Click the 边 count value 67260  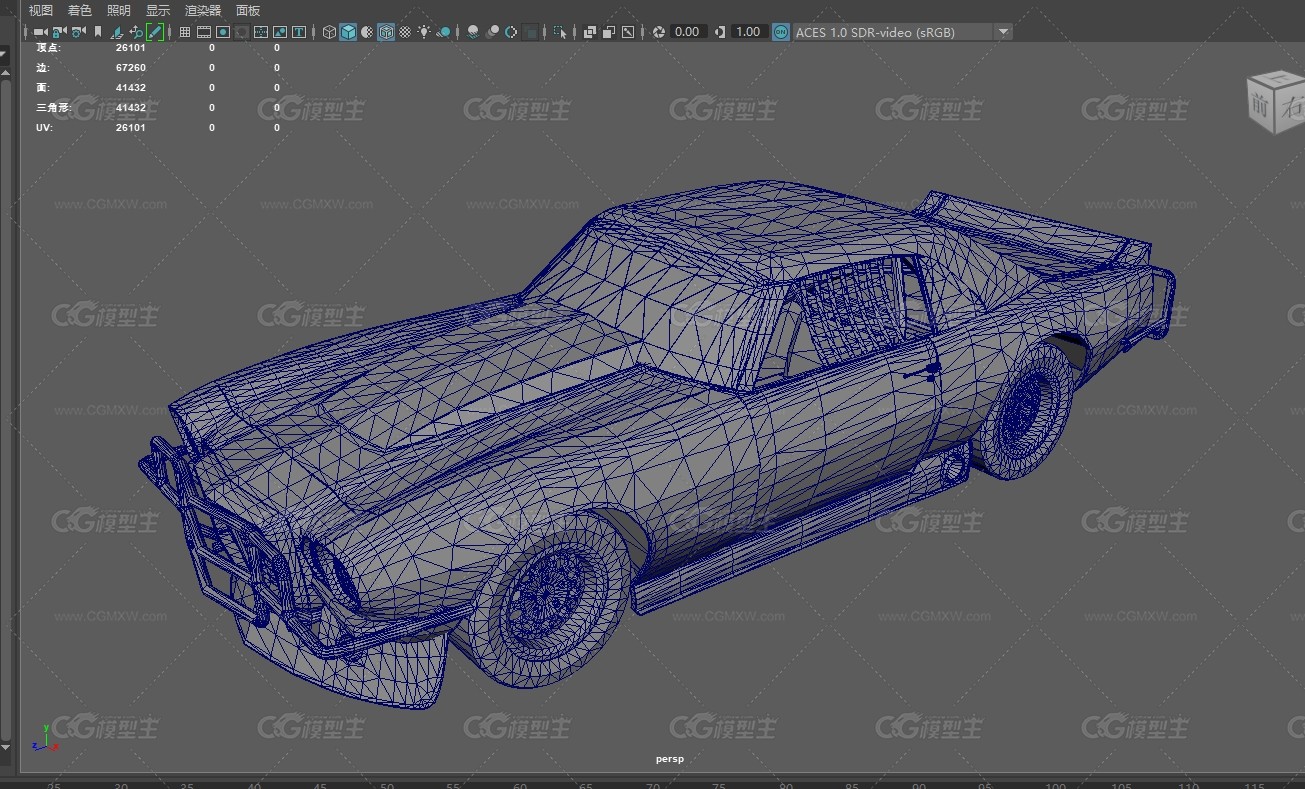(131, 68)
